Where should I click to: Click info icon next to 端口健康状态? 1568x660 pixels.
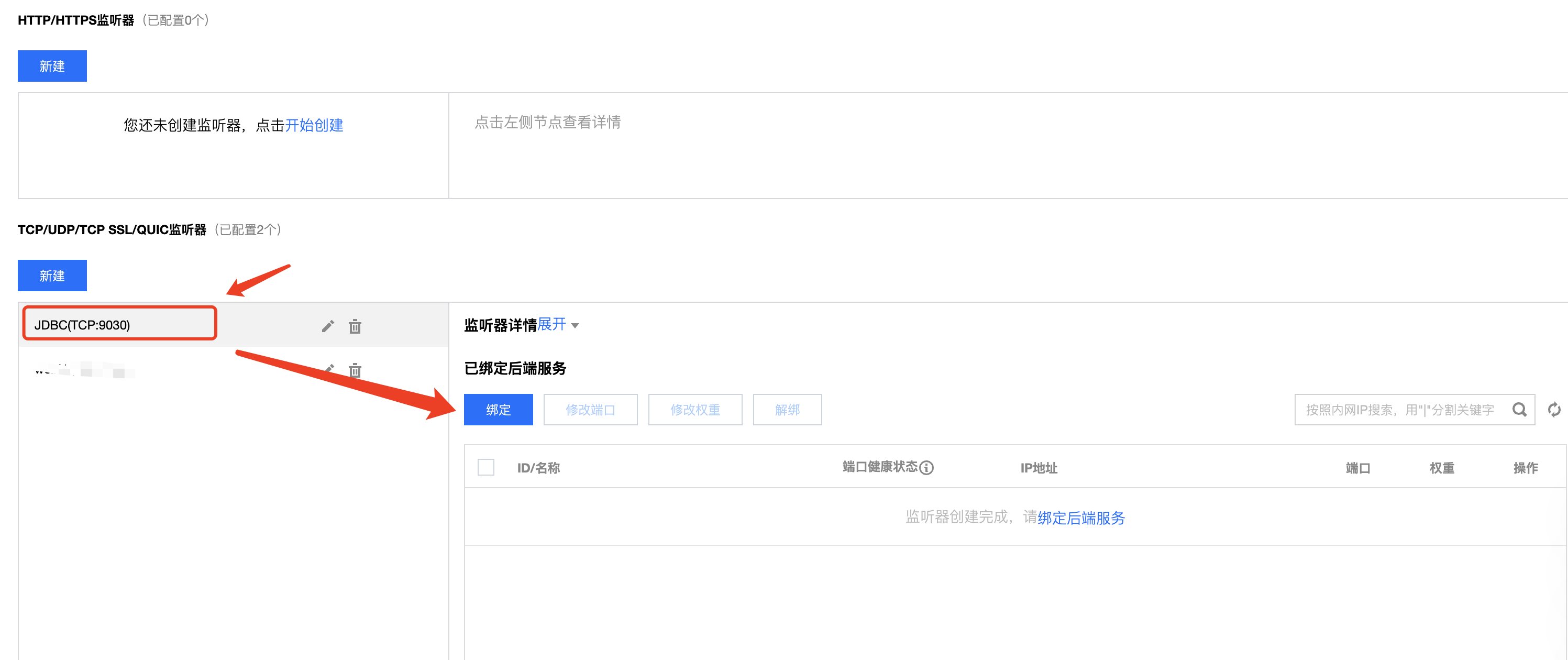click(x=926, y=467)
